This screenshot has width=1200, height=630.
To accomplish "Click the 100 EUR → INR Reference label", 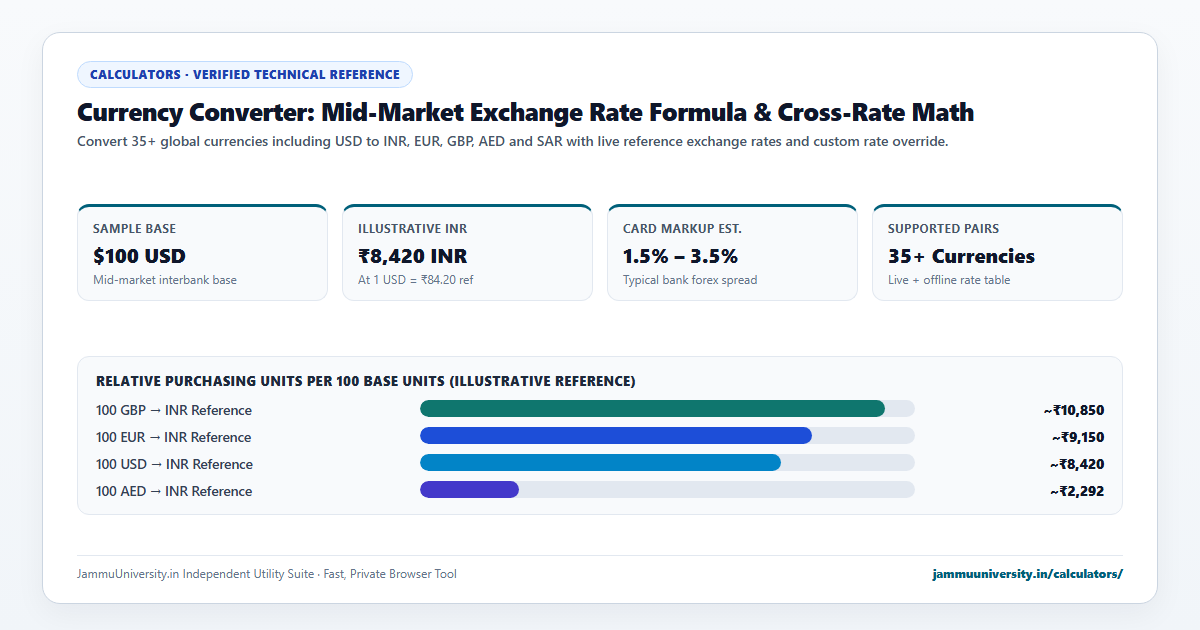I will [x=174, y=437].
